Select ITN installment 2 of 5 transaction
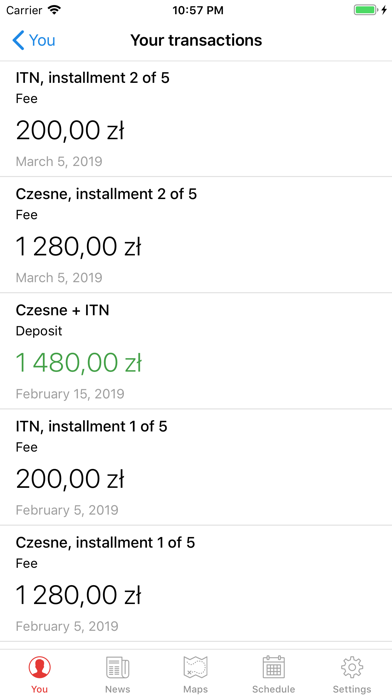392x696 pixels. (x=196, y=119)
